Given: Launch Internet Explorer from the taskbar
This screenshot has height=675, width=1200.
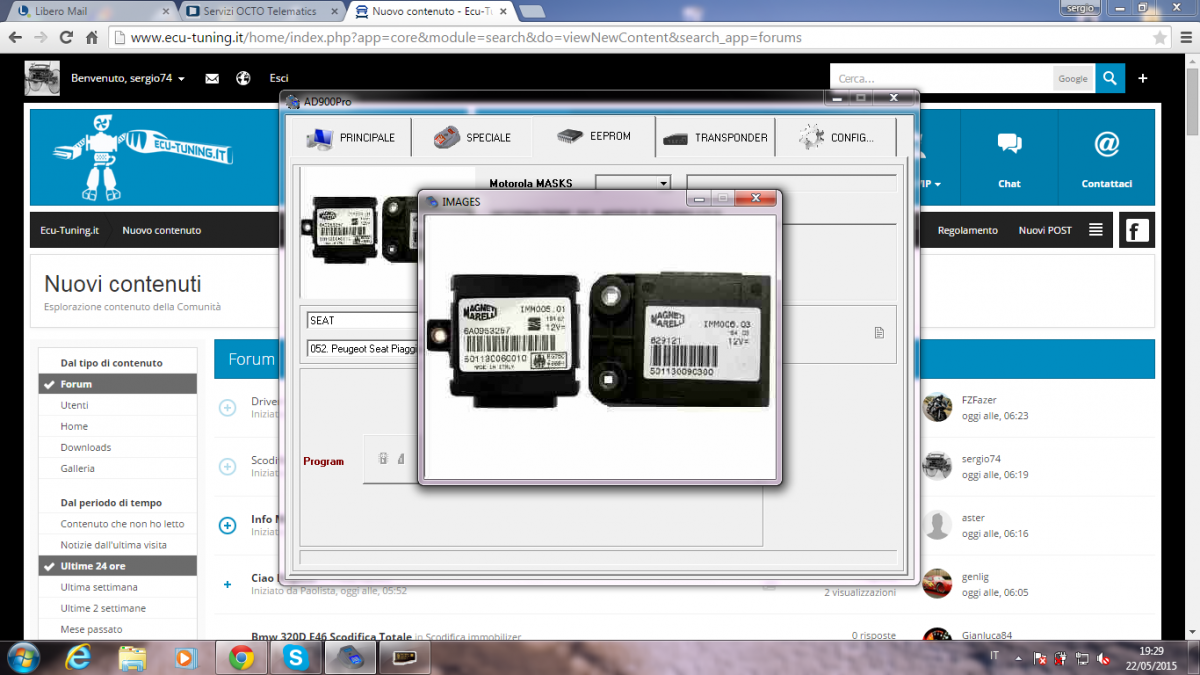Looking at the screenshot, I should [79, 657].
